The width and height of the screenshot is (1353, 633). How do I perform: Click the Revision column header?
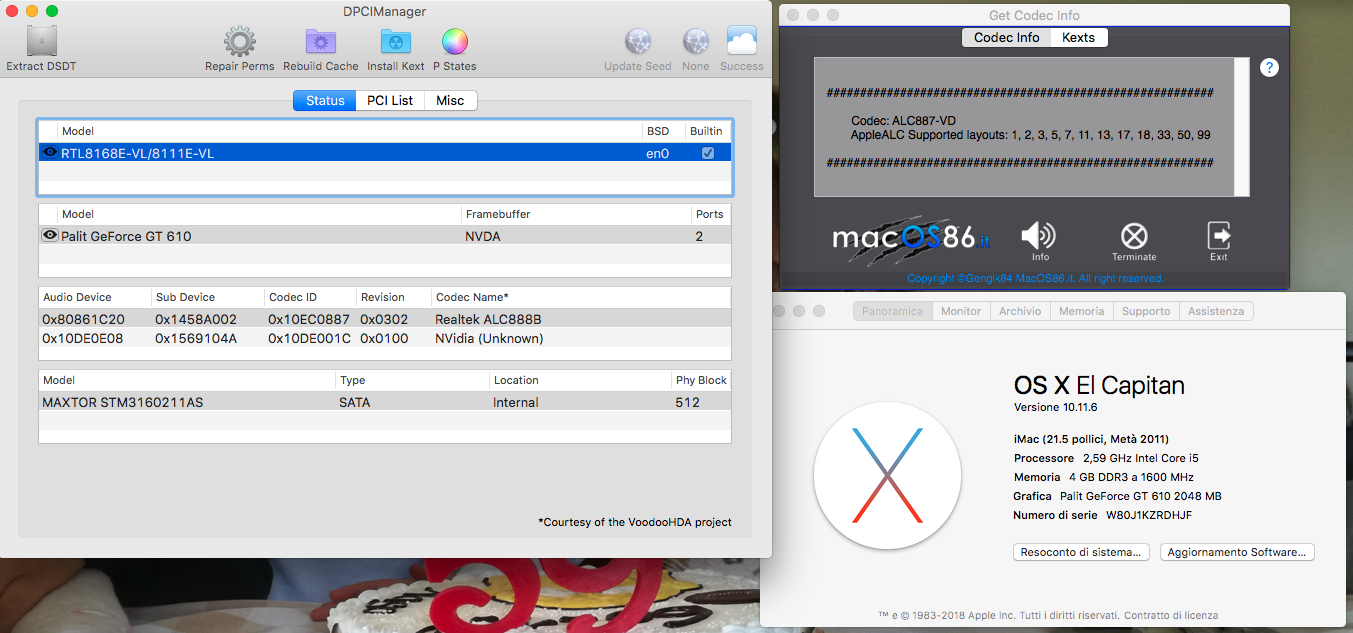tap(393, 297)
